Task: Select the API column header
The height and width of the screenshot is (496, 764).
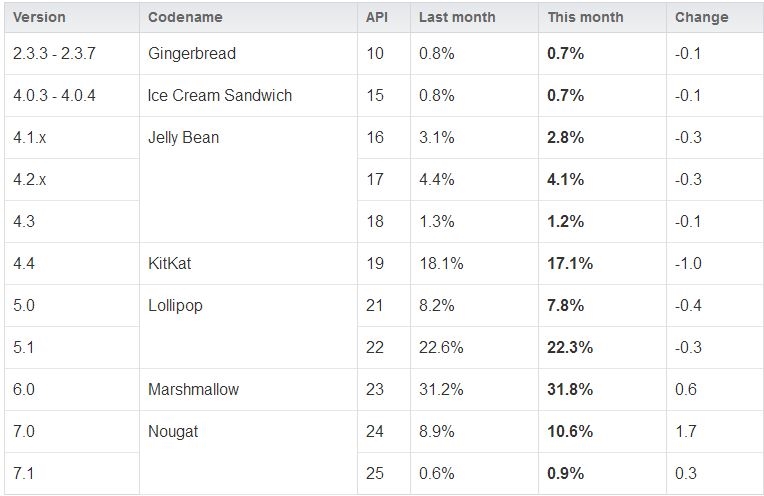Action: pos(378,17)
